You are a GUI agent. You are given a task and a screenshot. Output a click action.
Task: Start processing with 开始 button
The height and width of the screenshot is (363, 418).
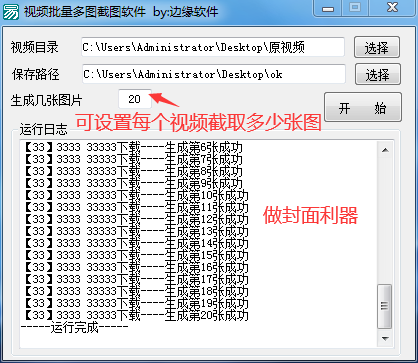point(363,107)
